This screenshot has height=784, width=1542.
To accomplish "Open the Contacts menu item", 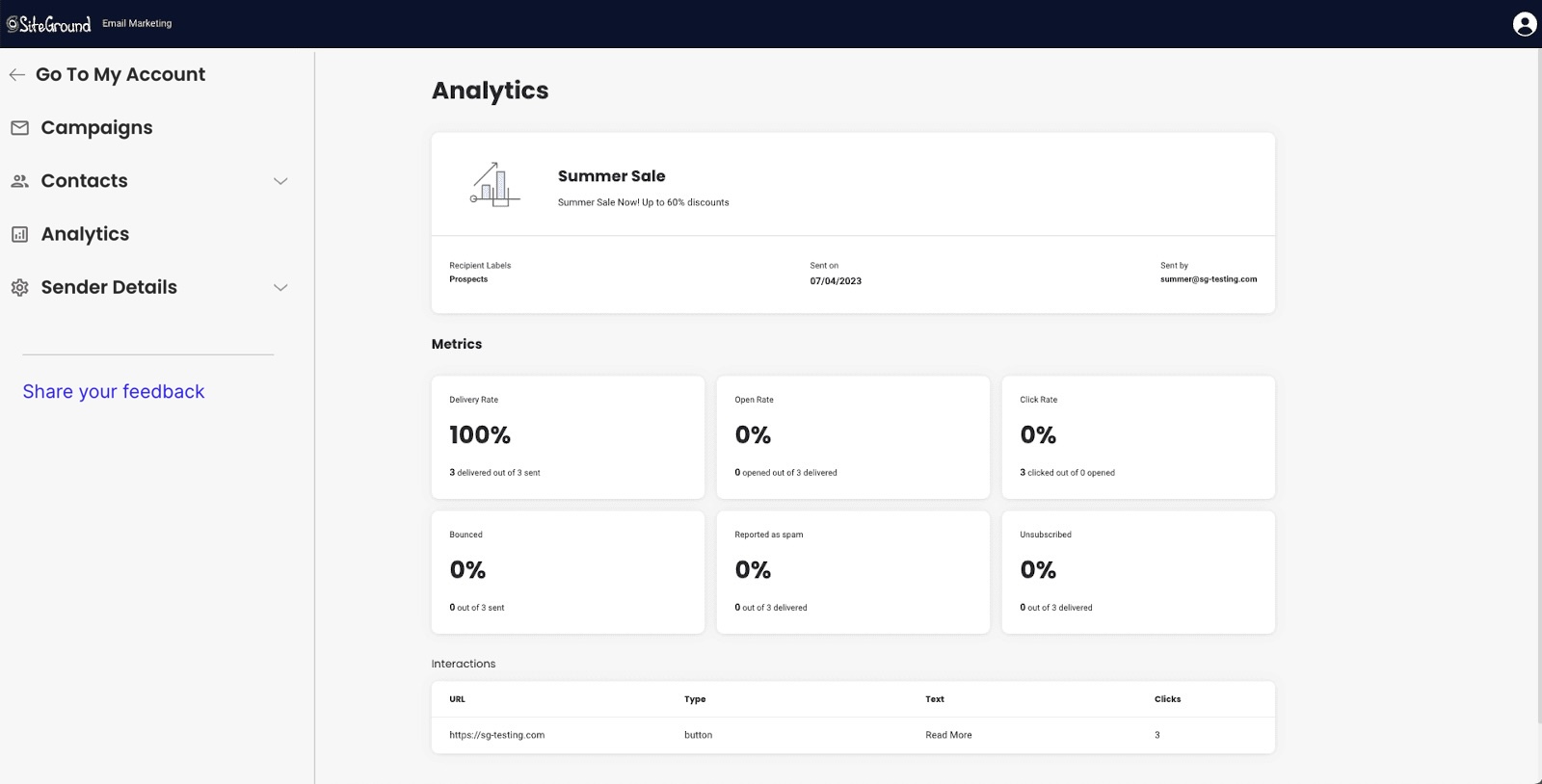I will click(x=84, y=181).
